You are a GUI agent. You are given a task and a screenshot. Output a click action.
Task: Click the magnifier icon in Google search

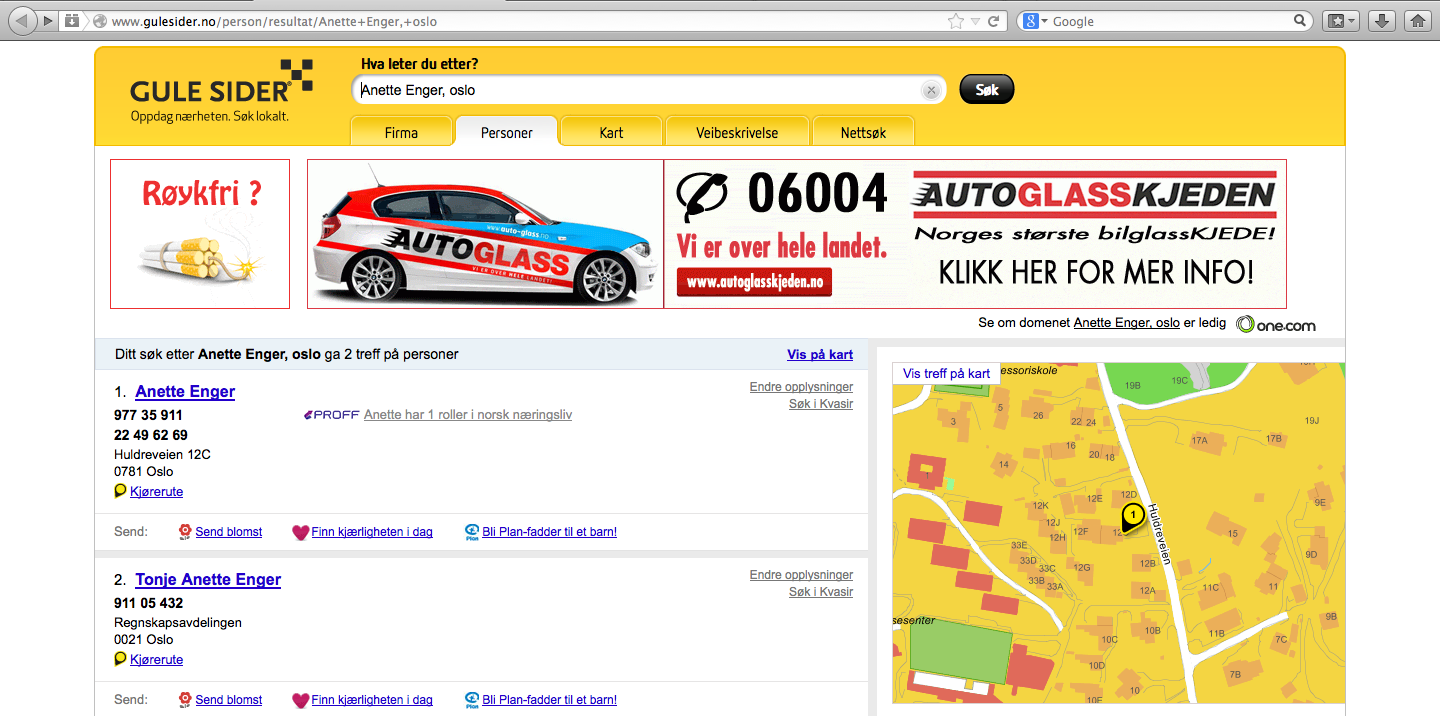[x=1300, y=21]
